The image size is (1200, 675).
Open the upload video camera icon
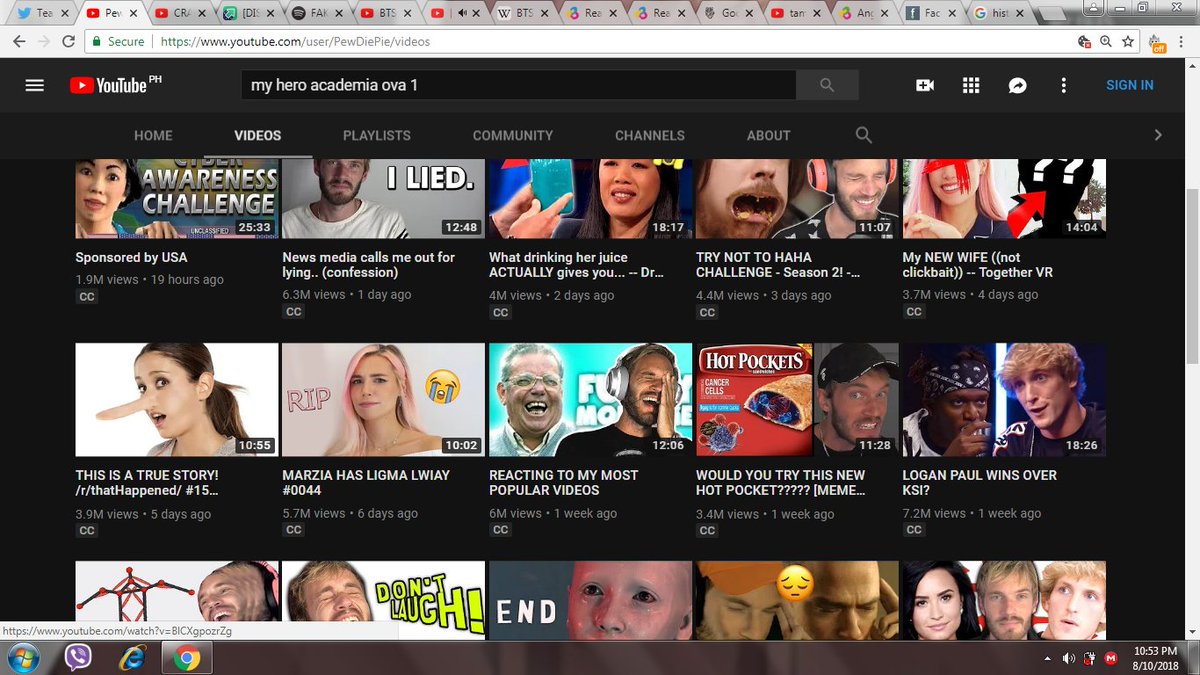point(925,85)
